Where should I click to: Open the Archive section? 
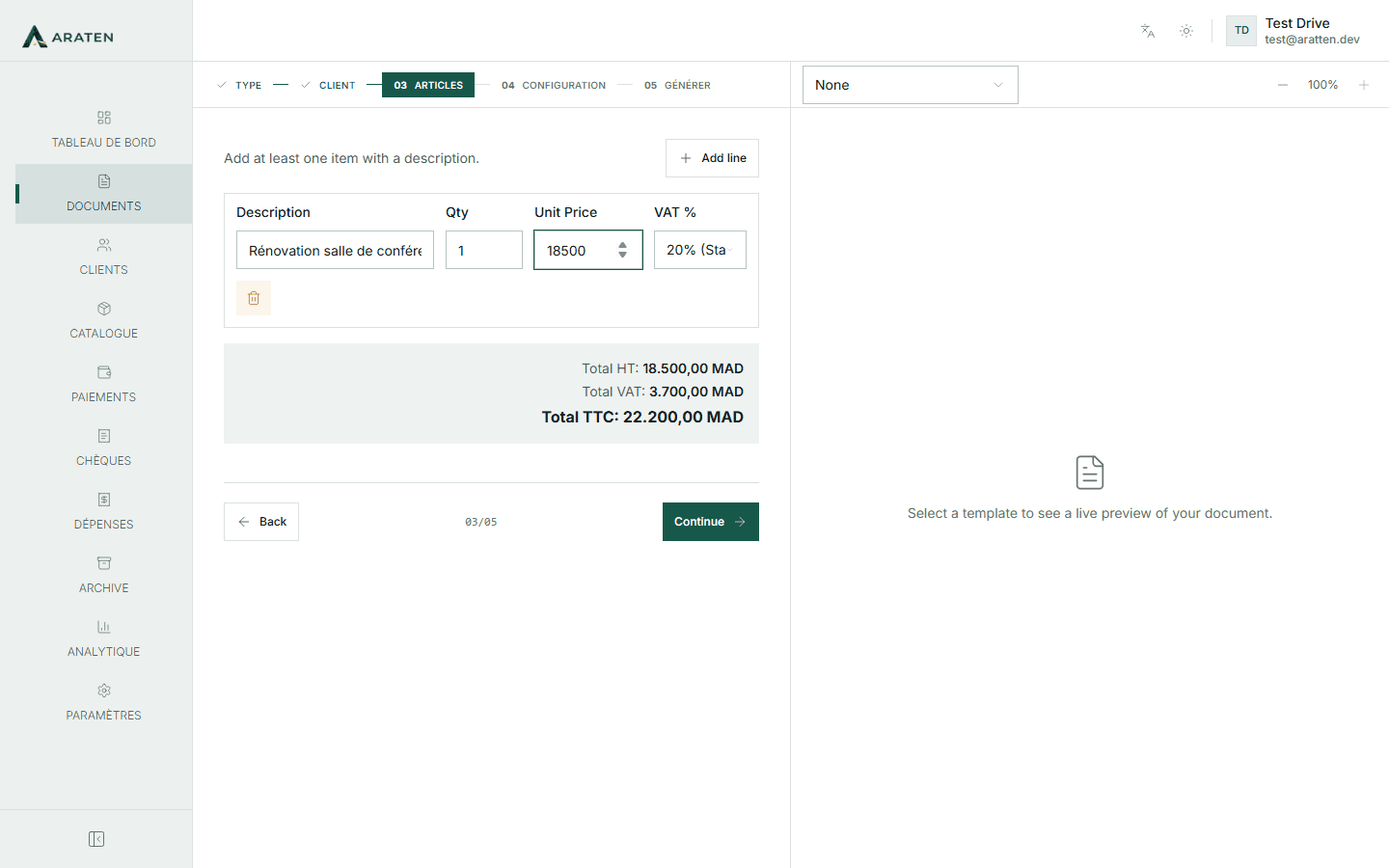(x=103, y=576)
